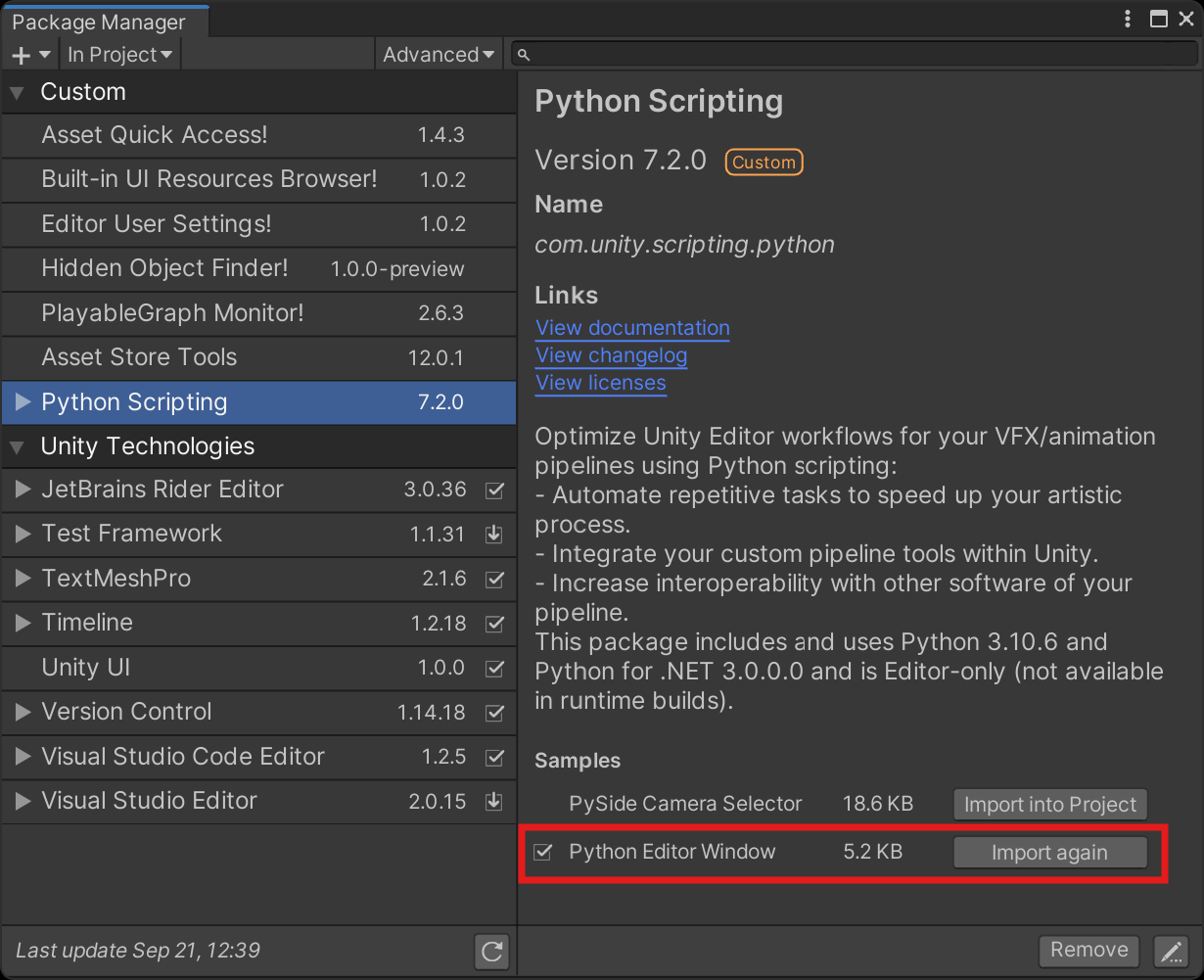The width and height of the screenshot is (1204, 980).
Task: Click Import again for Python Editor Window
Action: [1049, 853]
